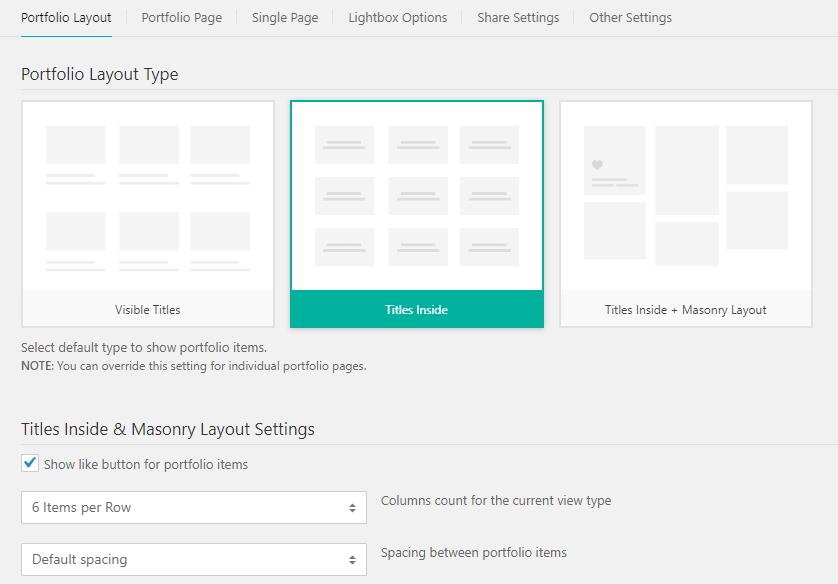This screenshot has height=584, width=838.
Task: Click the Visible Titles caption
Action: click(148, 310)
